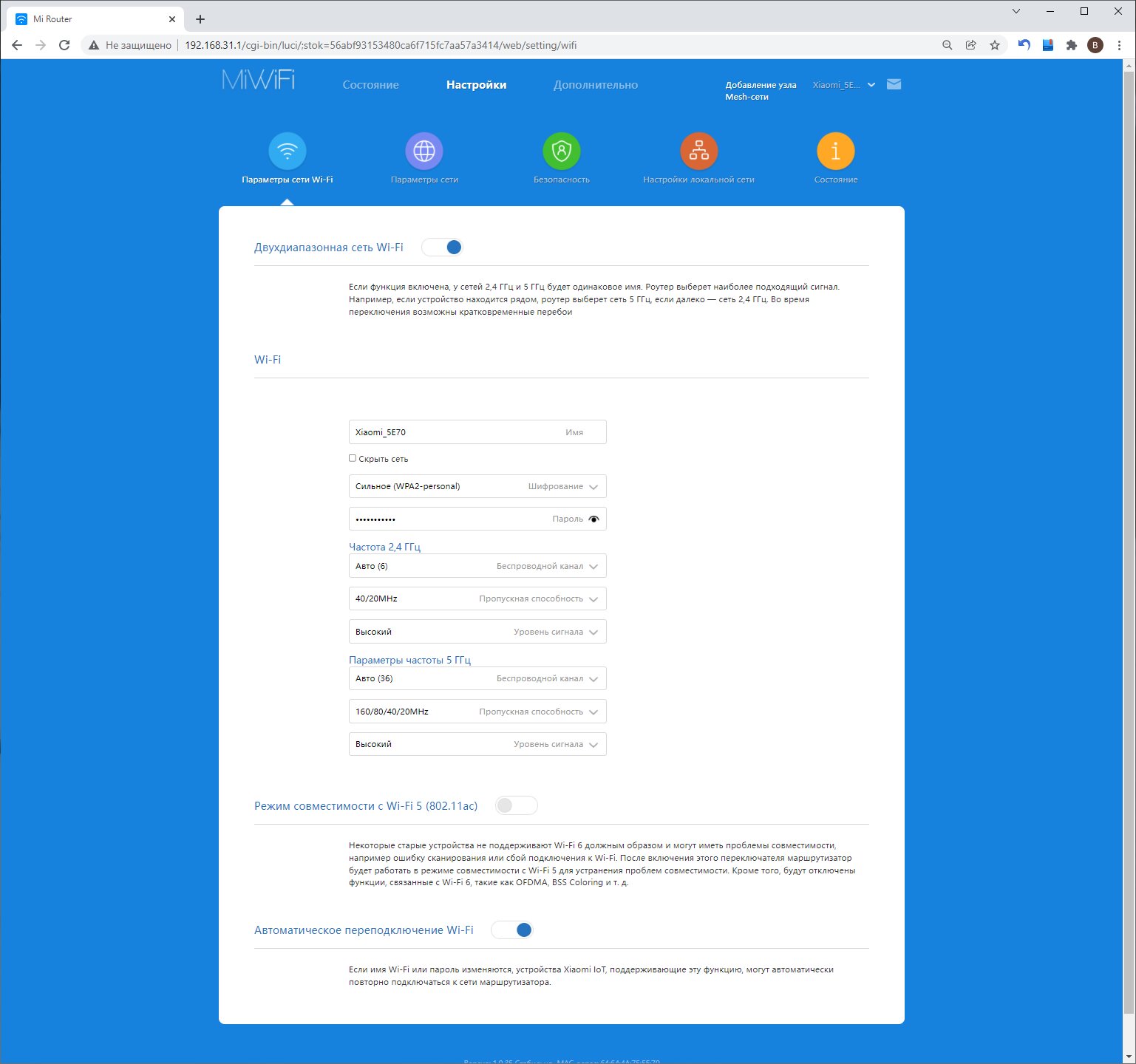Click the Режим совместимости с Wi-Fi 5 label
The image size is (1136, 1064).
(366, 806)
